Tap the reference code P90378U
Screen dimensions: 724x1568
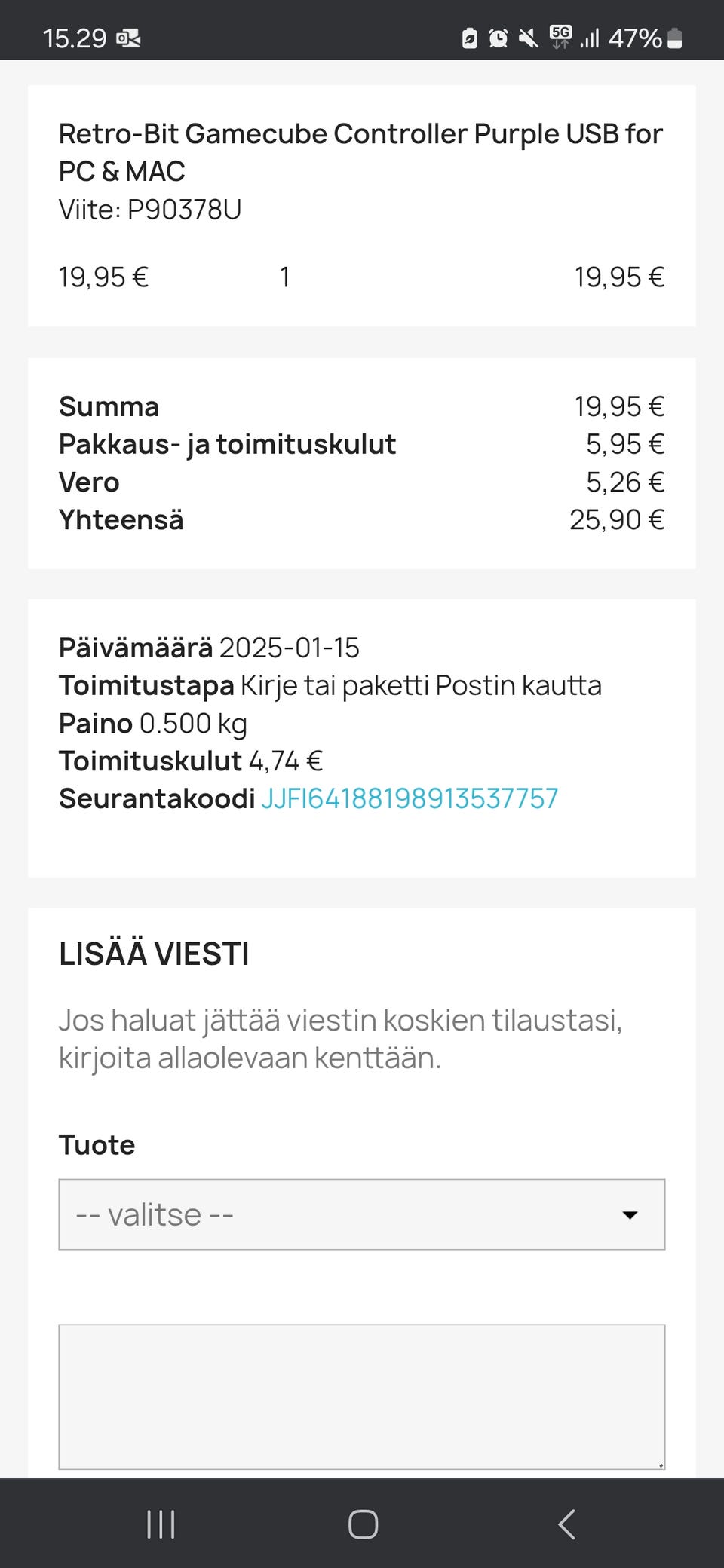coord(184,210)
